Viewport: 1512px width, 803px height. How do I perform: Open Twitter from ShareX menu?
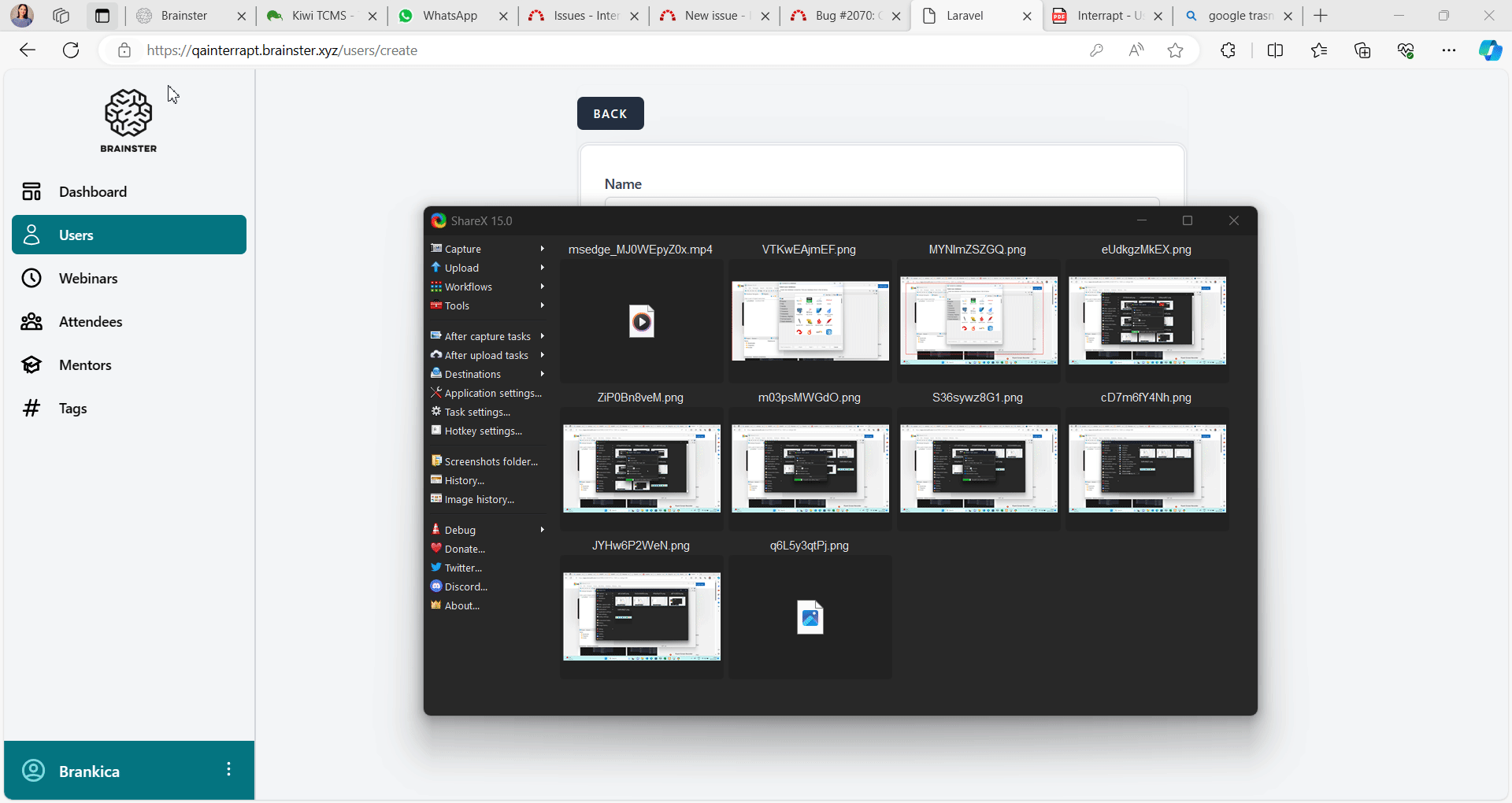[462, 568]
